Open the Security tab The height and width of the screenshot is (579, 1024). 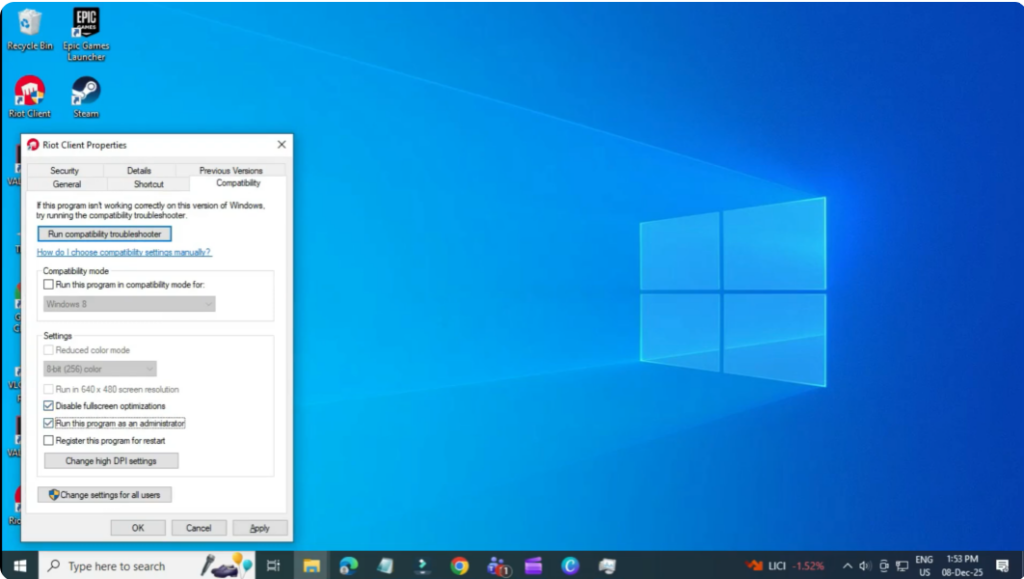click(x=64, y=171)
